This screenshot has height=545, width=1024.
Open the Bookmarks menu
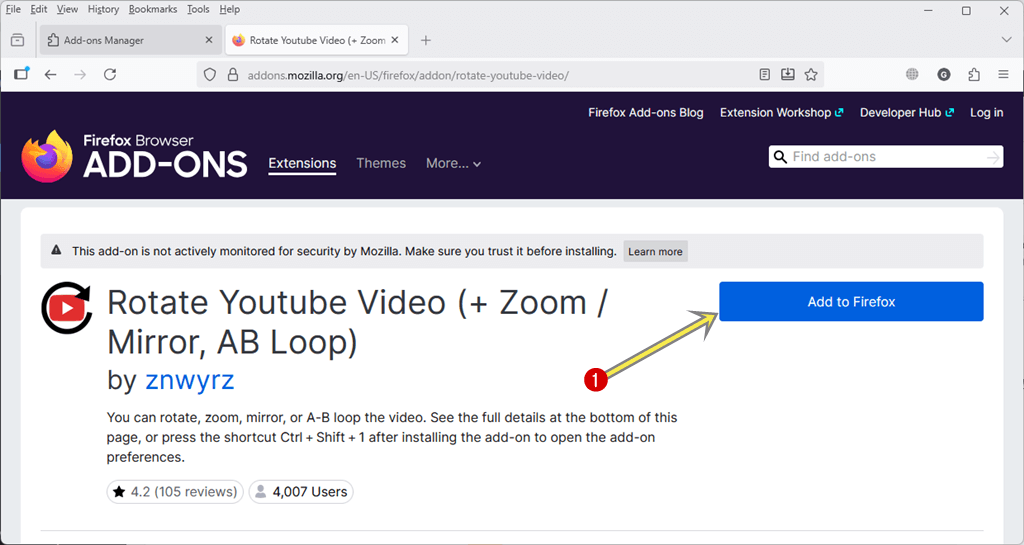click(153, 9)
